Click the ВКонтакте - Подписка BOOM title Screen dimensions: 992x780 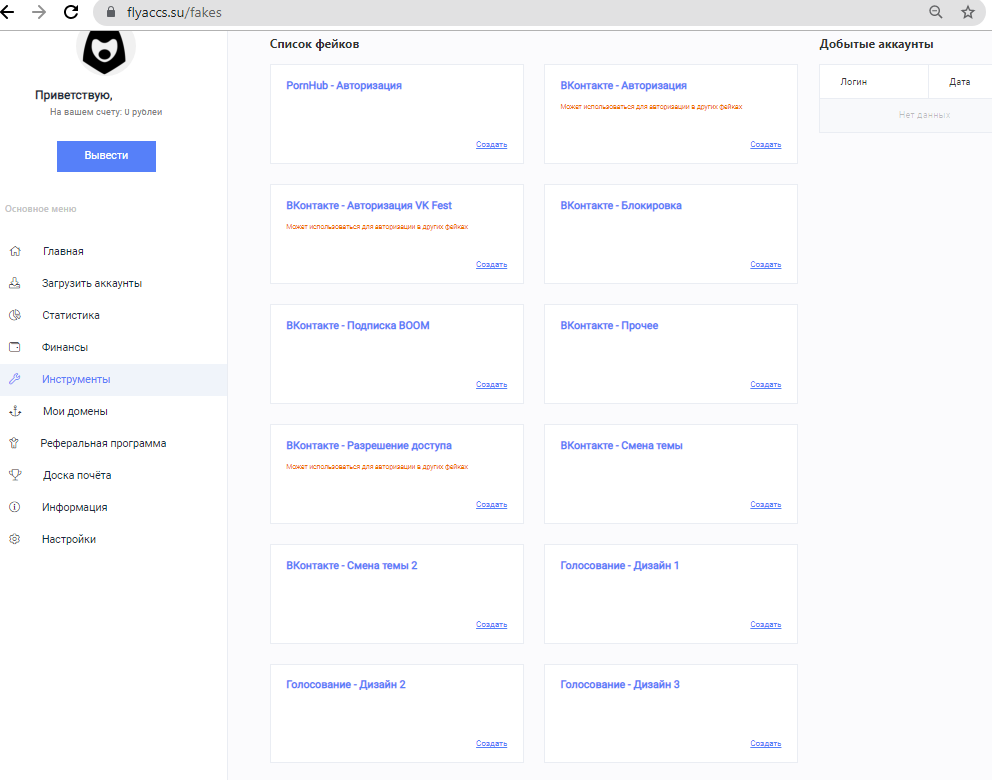click(357, 325)
